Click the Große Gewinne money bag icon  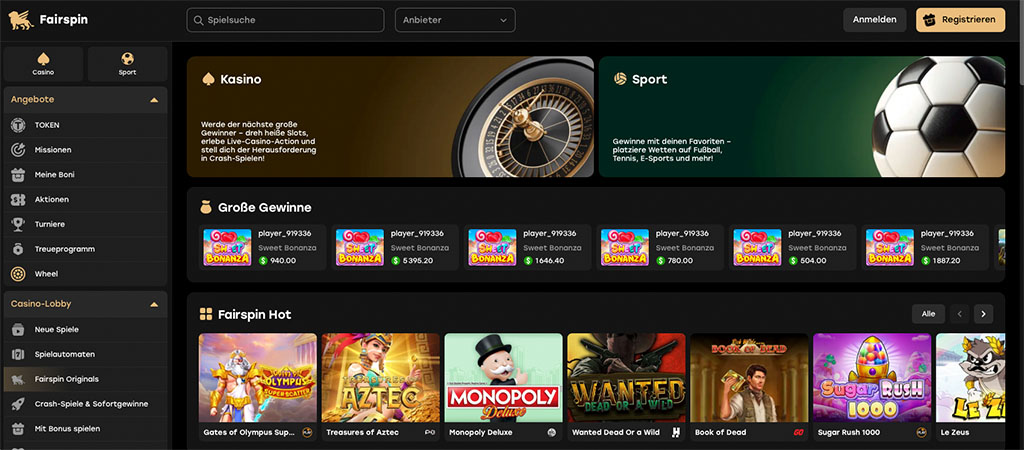(x=206, y=207)
